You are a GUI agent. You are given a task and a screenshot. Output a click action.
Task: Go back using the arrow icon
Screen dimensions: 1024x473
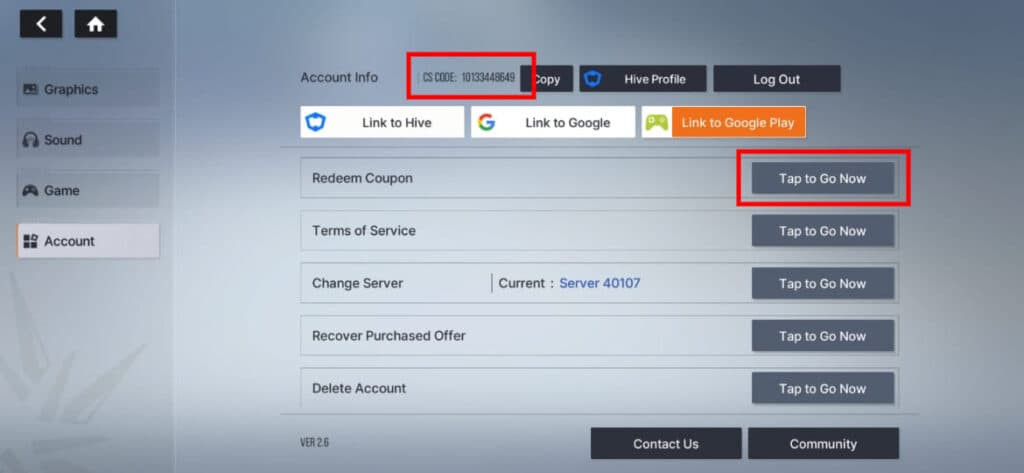41,24
